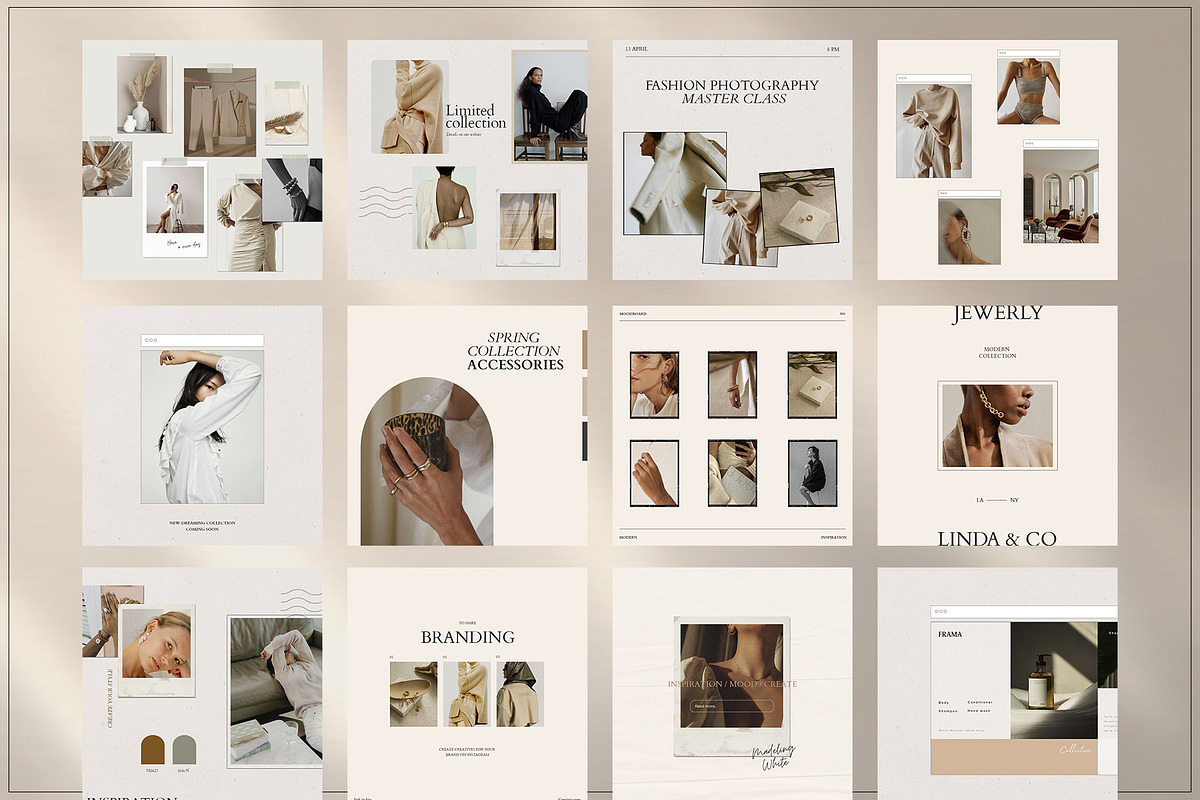
Task: Click the vertical 'CREATE YOUR STYLE' text
Action: coord(111,700)
